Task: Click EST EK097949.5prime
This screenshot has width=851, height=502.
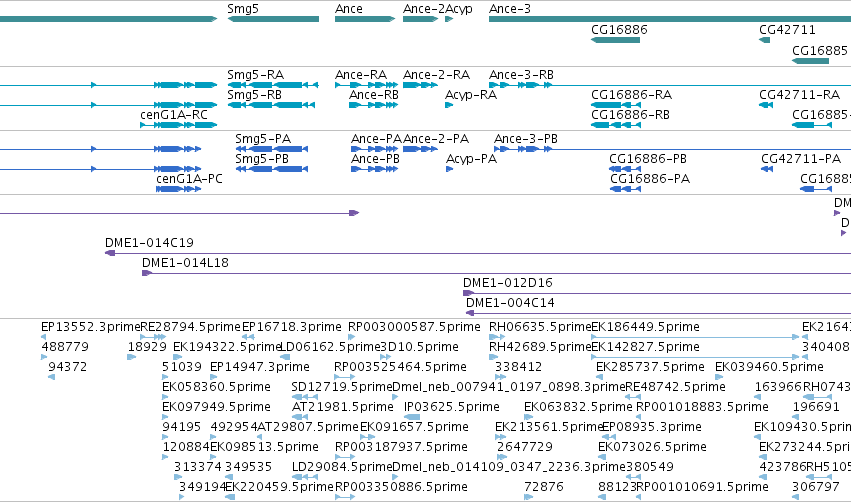Action: click(216, 408)
